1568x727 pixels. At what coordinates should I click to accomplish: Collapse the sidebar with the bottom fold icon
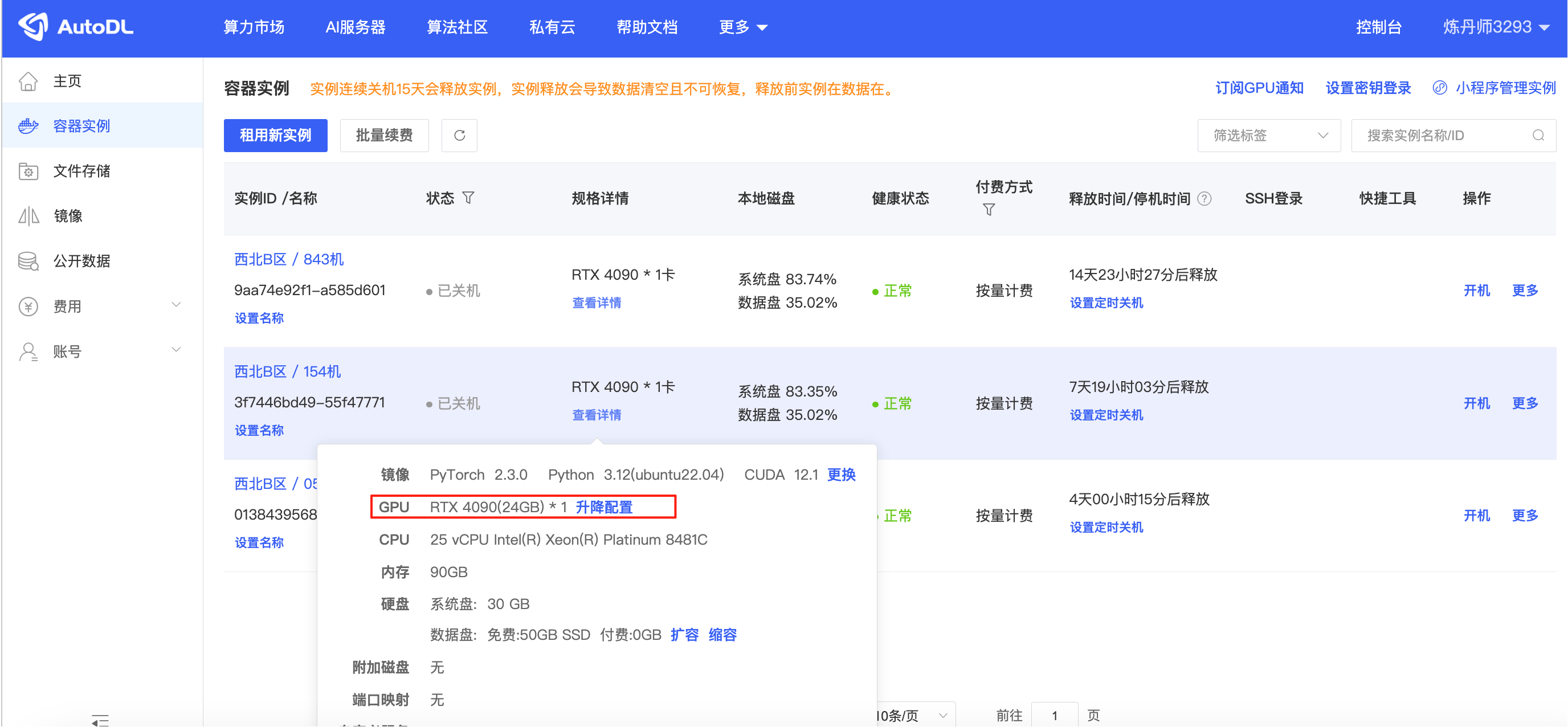tap(100, 720)
